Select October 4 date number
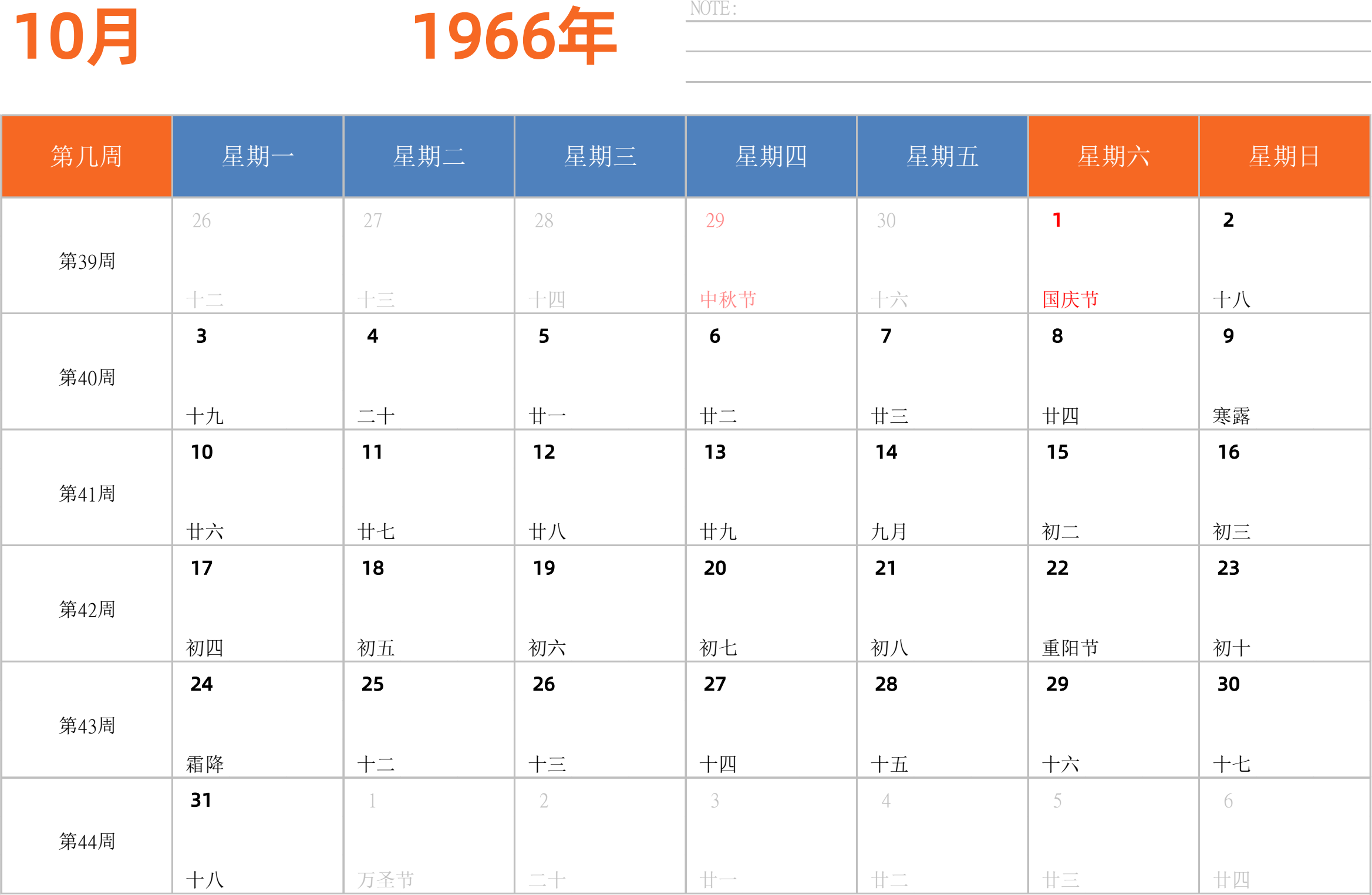Screen dimensions: 1372x895 [372, 336]
